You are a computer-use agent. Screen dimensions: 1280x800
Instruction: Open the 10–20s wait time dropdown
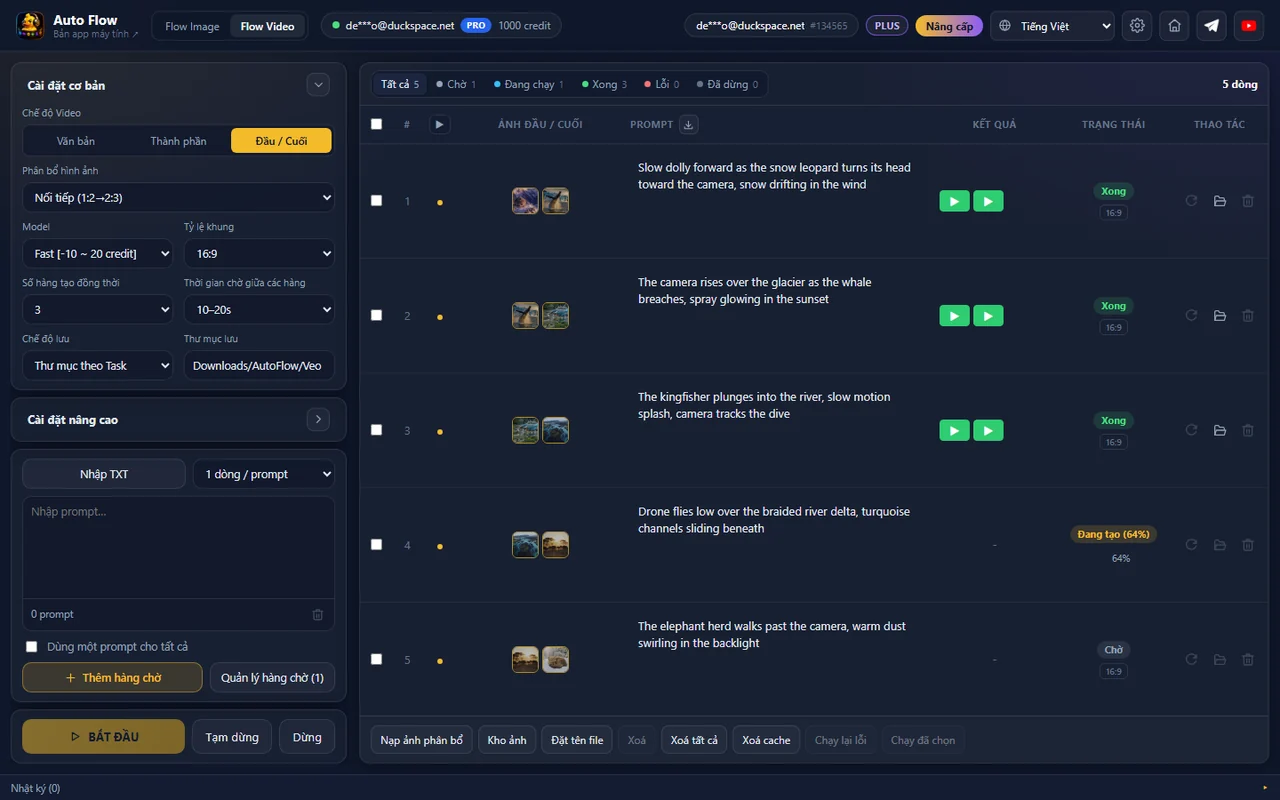(259, 310)
